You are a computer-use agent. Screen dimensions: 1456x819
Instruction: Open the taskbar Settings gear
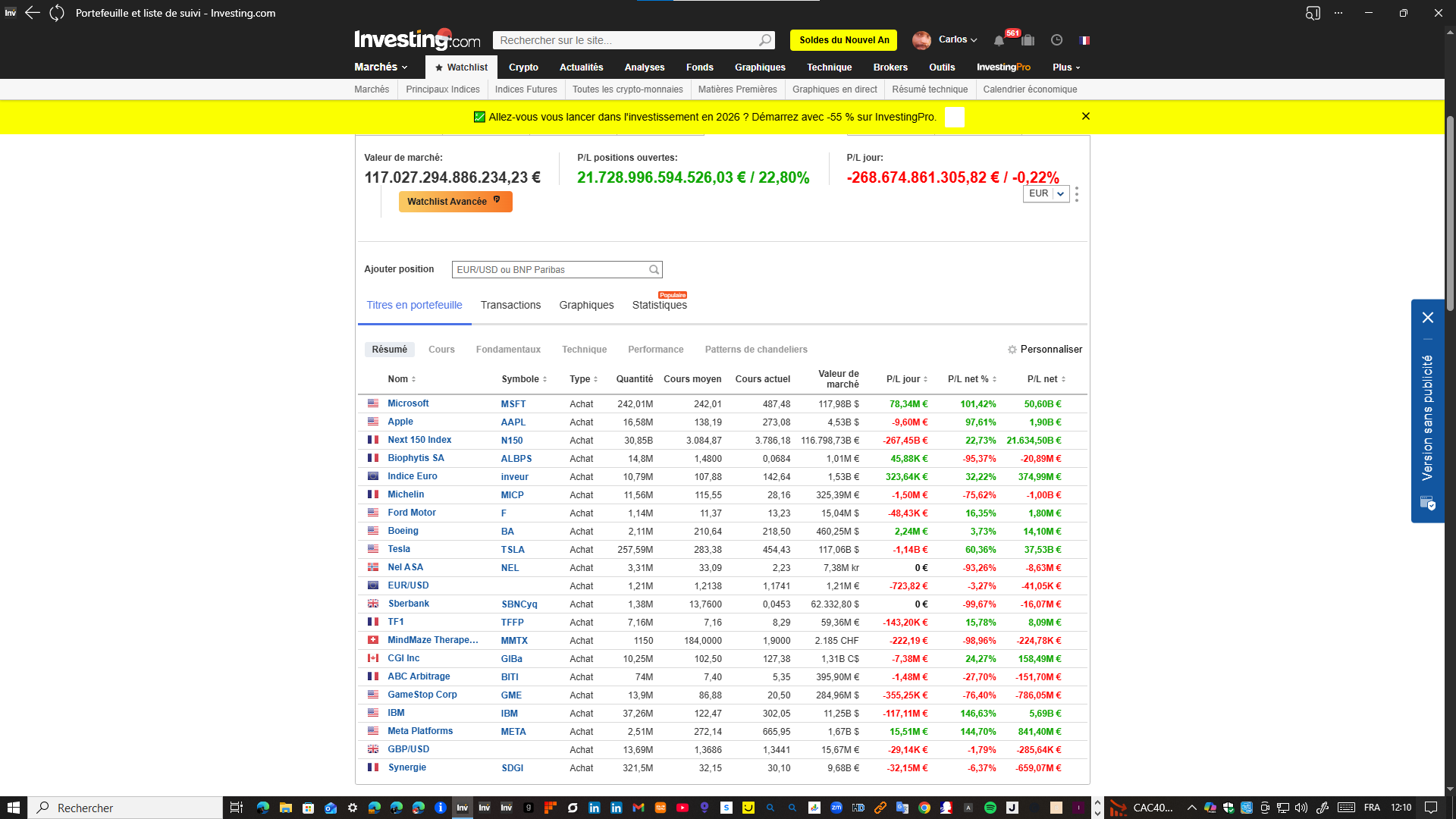[x=353, y=808]
